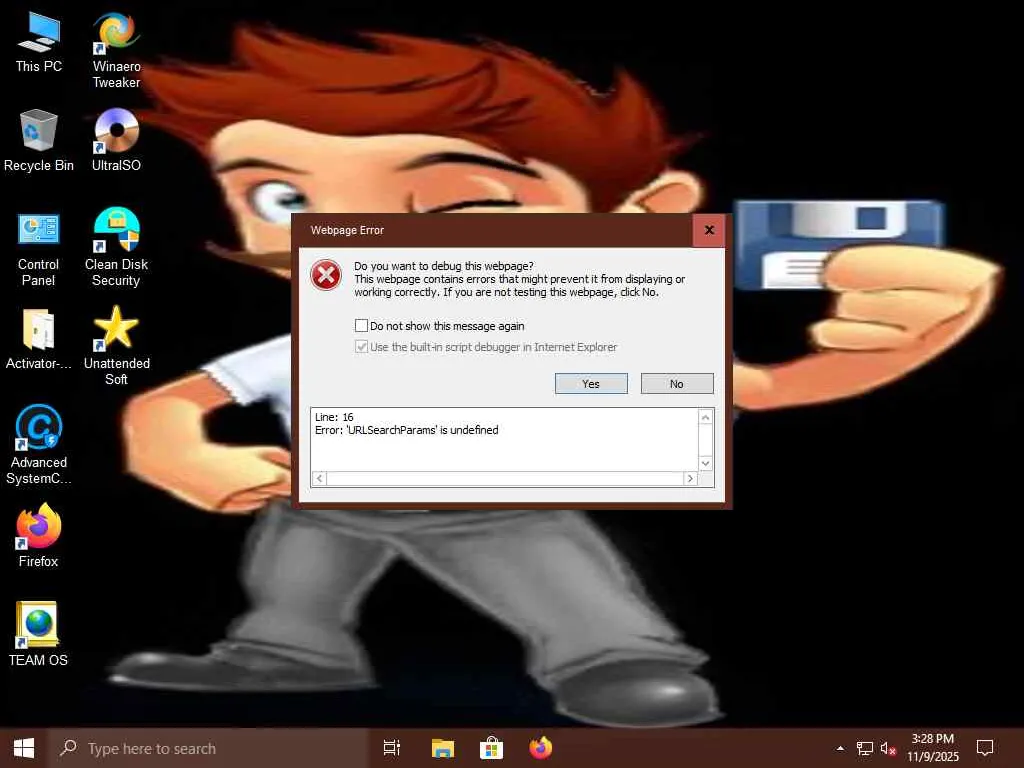This screenshot has height=768, width=1024.
Task: Click No in the Webpage Error dialog
Action: point(677,384)
